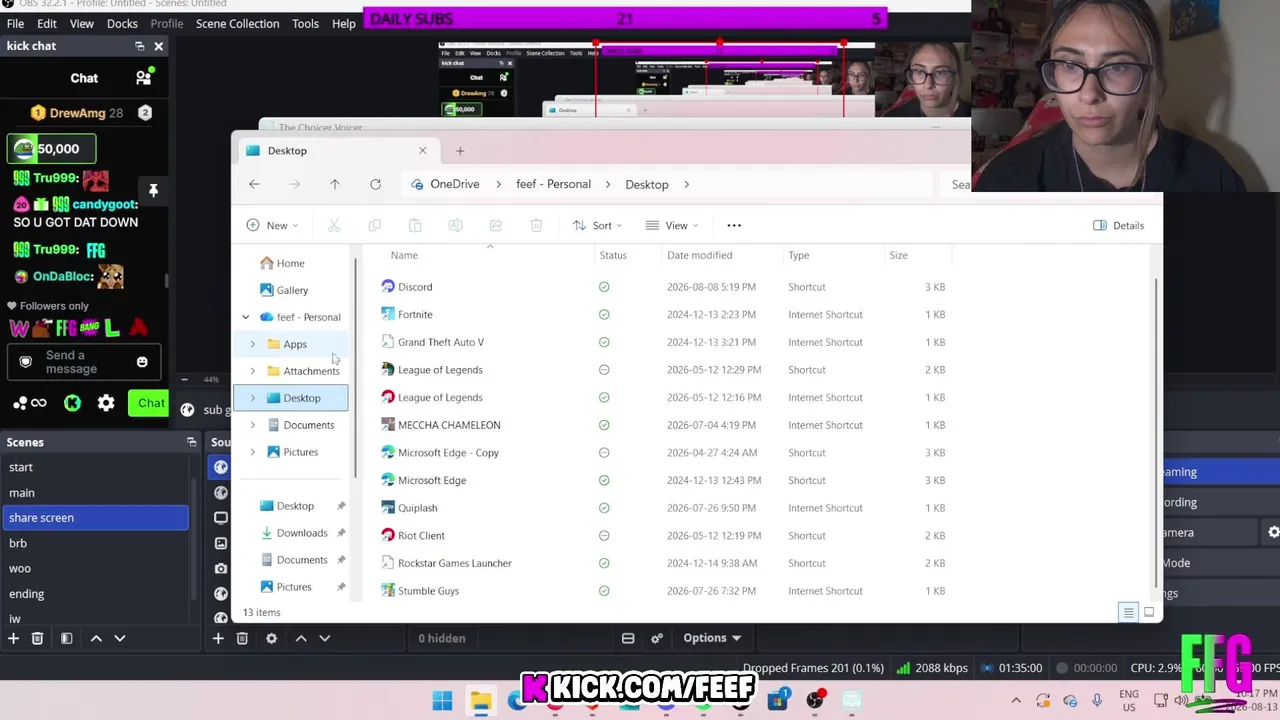
Task: Open the Windows Start menu
Action: coord(442,700)
